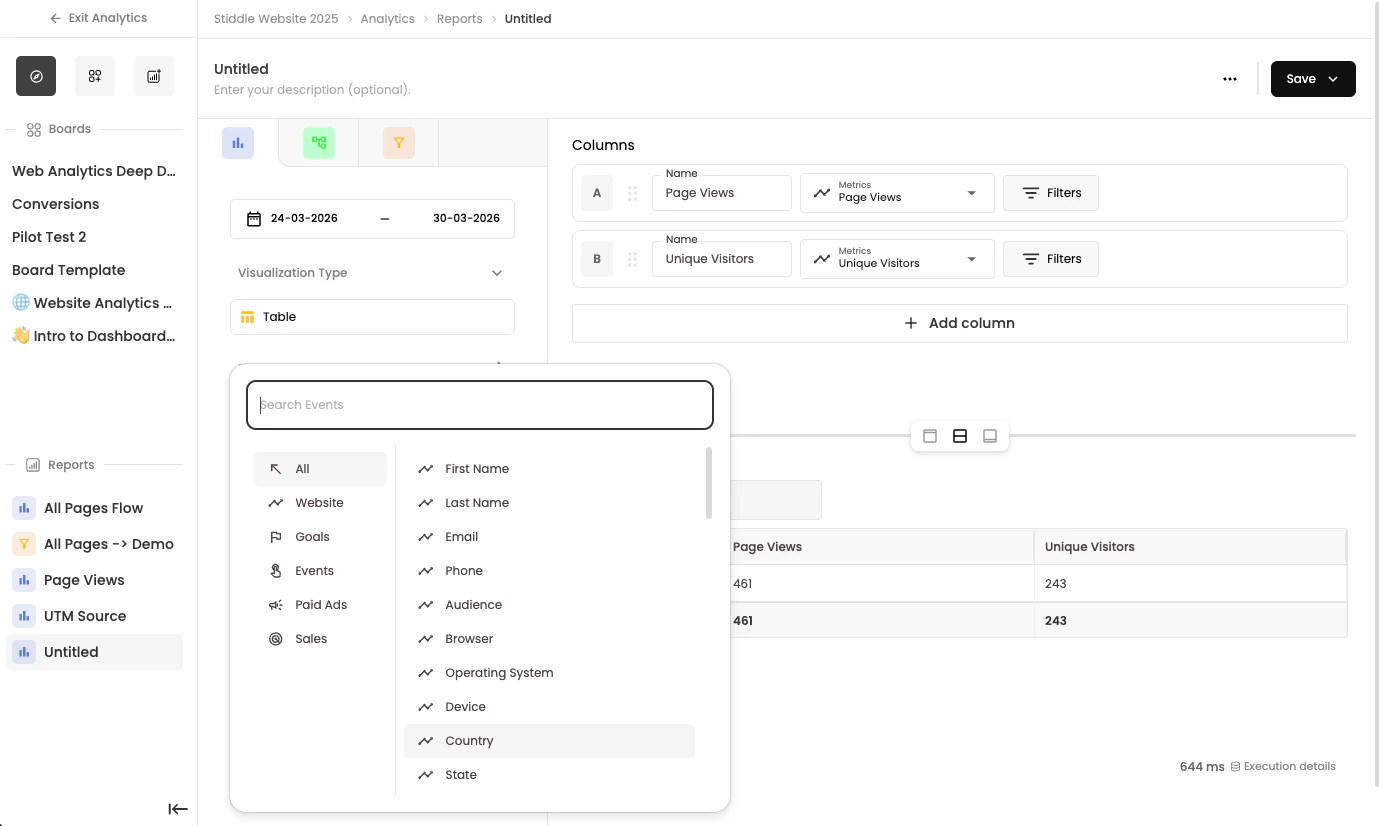Click the events list scrollbar
1379x826 pixels.
point(709,483)
